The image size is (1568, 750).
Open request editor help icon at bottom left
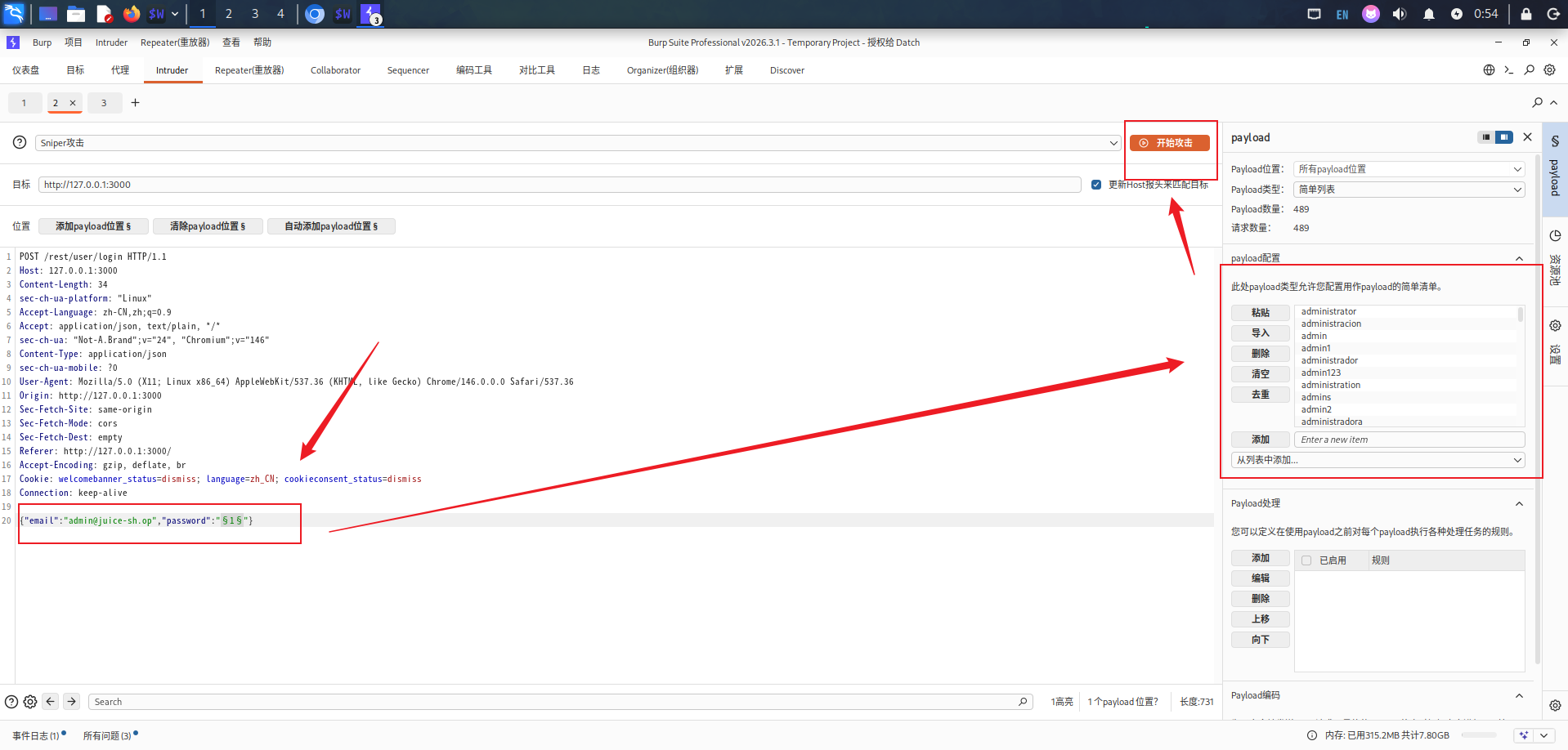pos(11,702)
